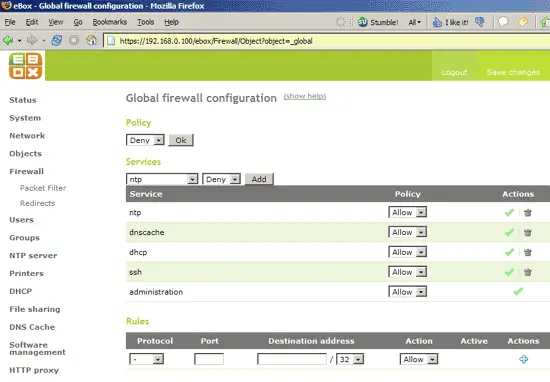Open the back history dropdown arrow
Image resolution: width=550 pixels, height=382 pixels.
pos(19,41)
